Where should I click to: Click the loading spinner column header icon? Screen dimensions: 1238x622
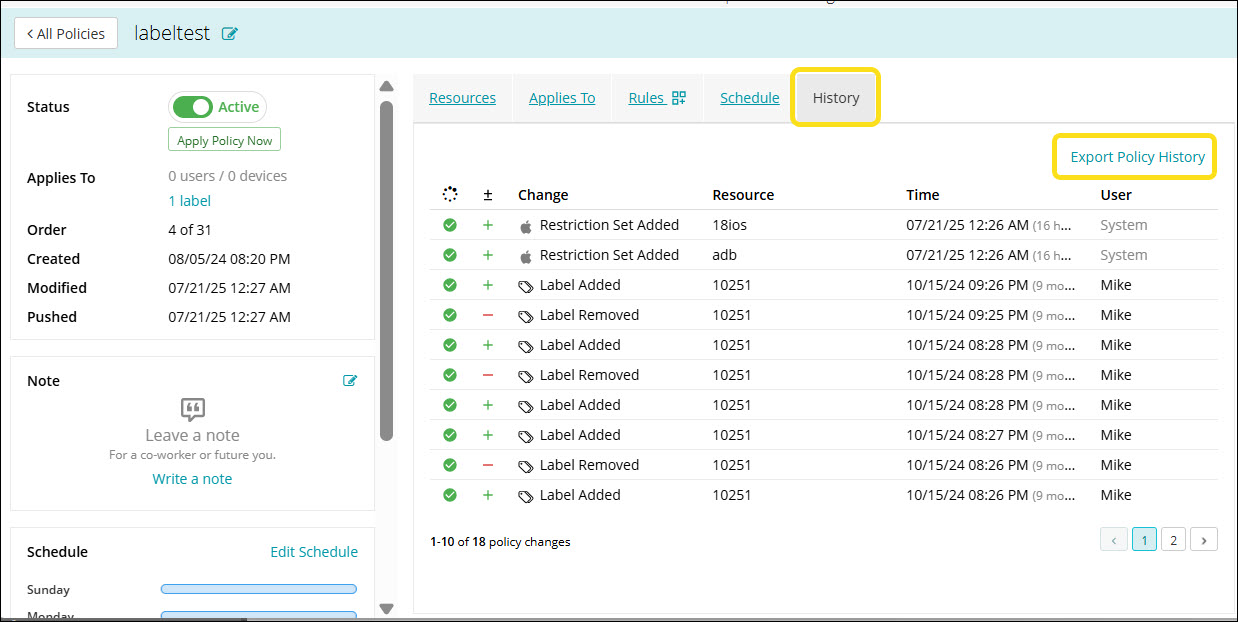pos(450,194)
